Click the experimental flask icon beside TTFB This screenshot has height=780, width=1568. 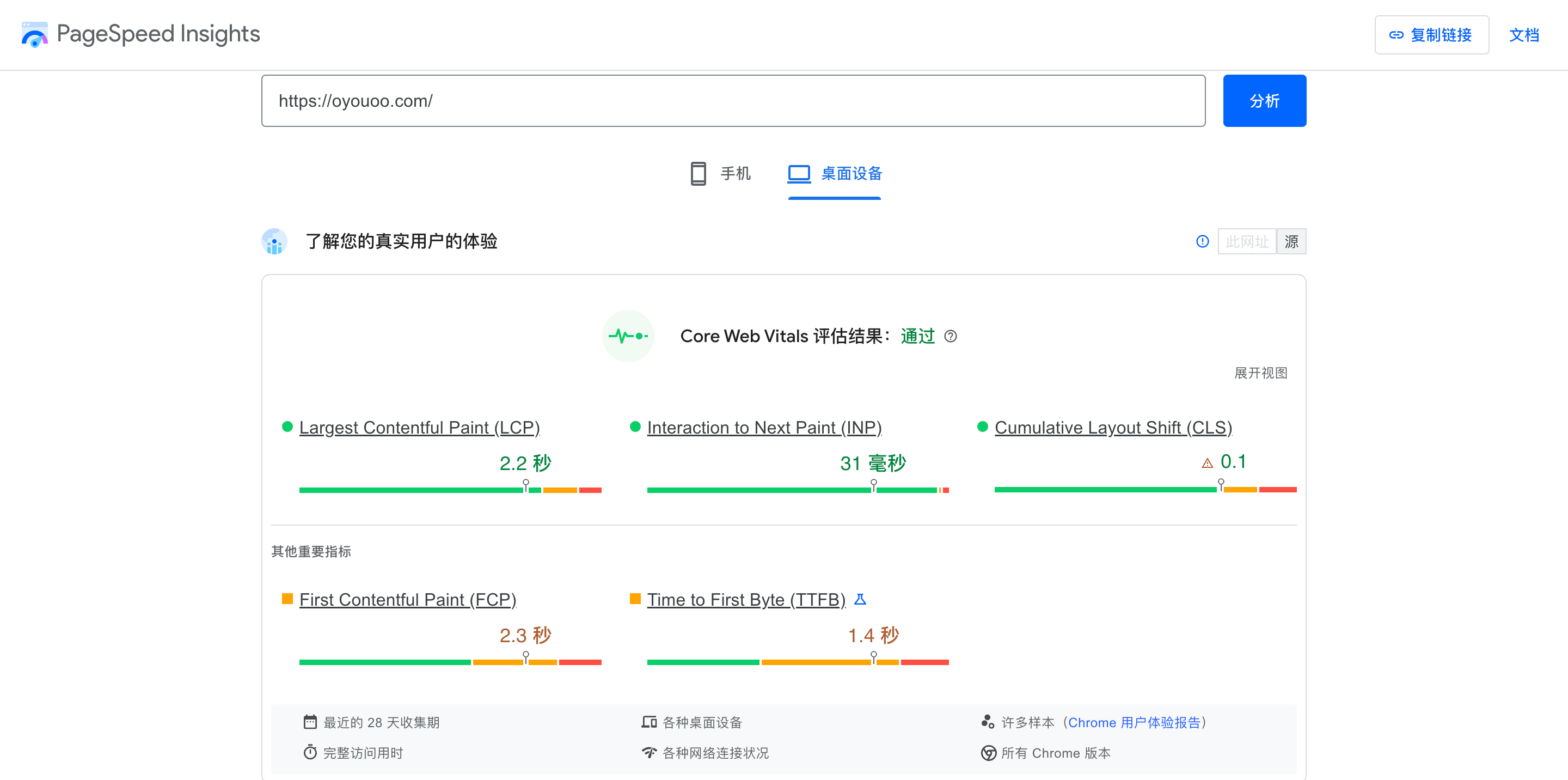tap(860, 599)
